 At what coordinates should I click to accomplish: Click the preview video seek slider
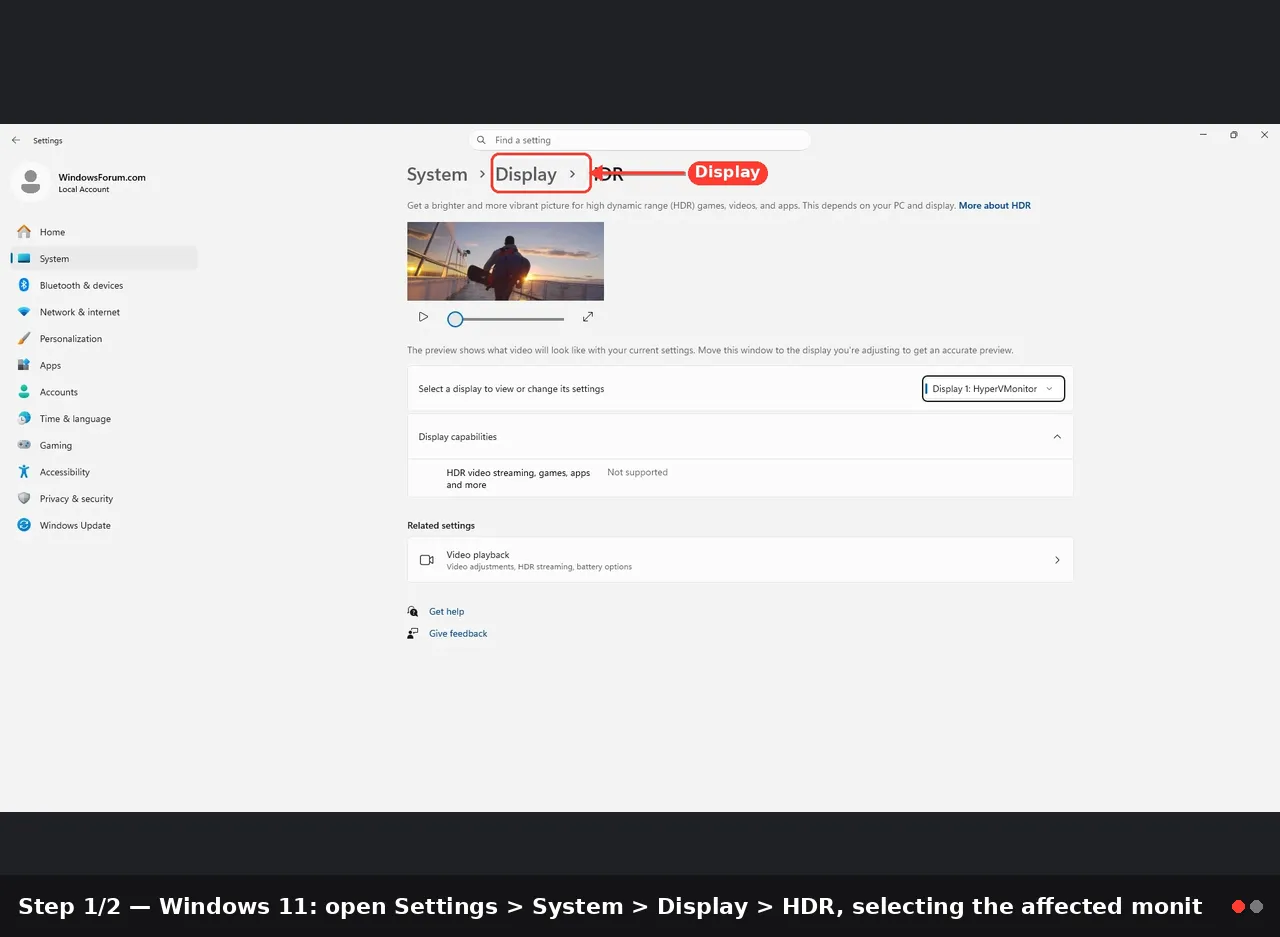[x=506, y=319]
